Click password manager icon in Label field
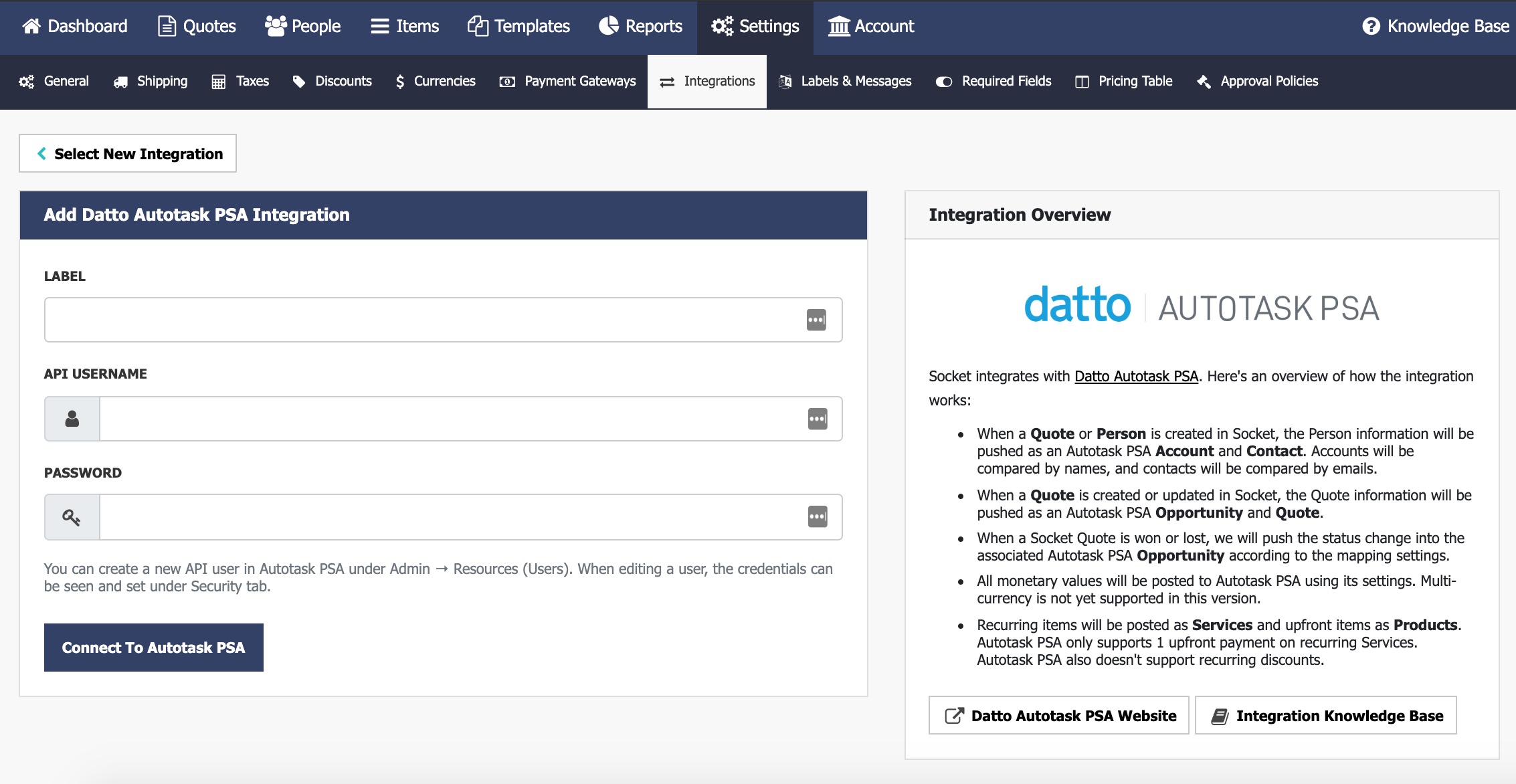Image resolution: width=1516 pixels, height=784 pixels. point(816,320)
